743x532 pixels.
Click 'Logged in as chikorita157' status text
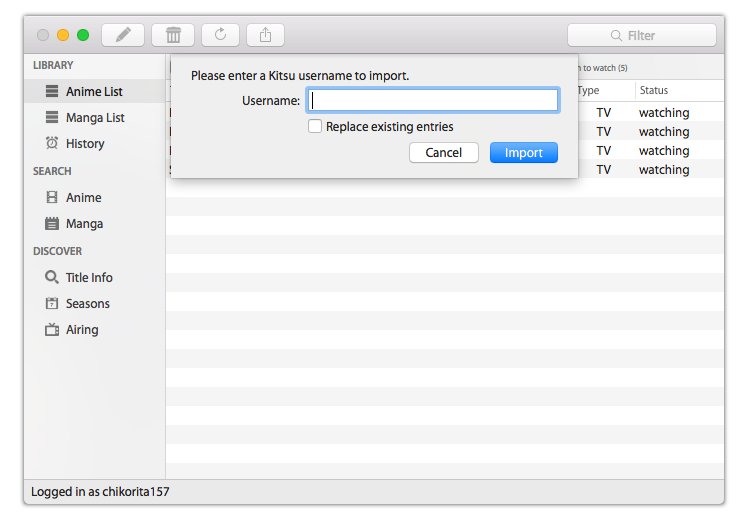point(100,492)
